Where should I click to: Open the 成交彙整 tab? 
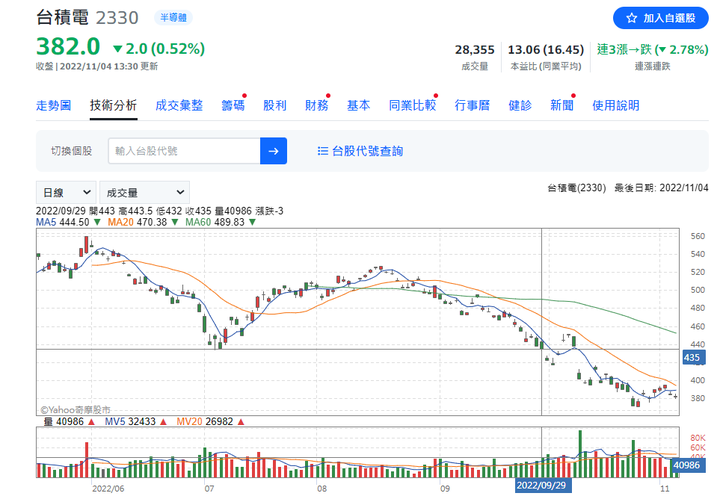coord(179,105)
